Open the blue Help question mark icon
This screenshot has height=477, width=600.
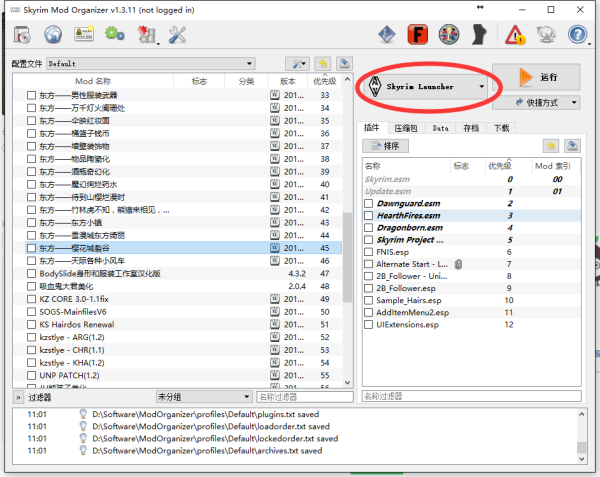pyautogui.click(x=577, y=34)
